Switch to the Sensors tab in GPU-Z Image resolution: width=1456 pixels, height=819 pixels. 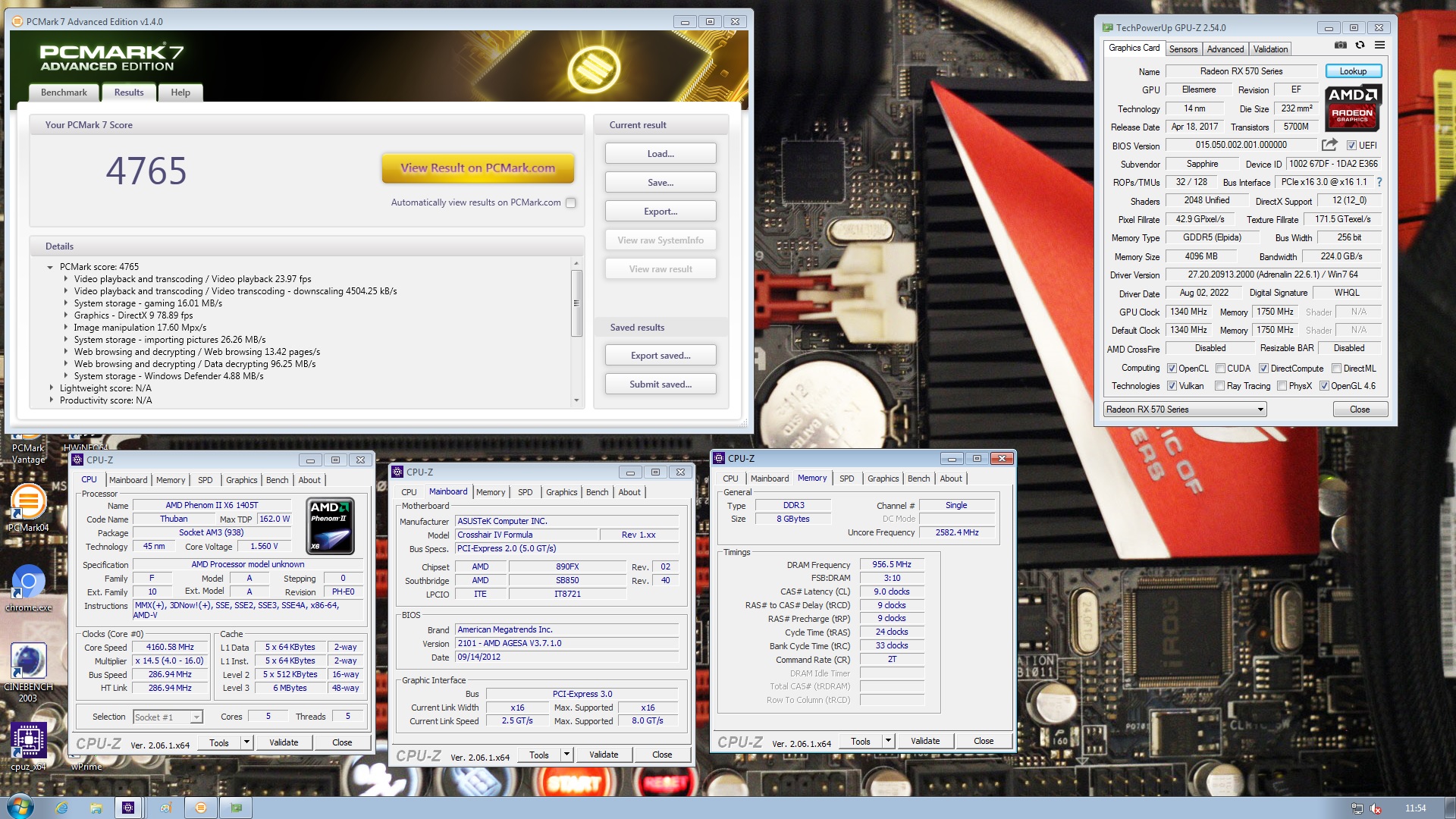click(1183, 49)
